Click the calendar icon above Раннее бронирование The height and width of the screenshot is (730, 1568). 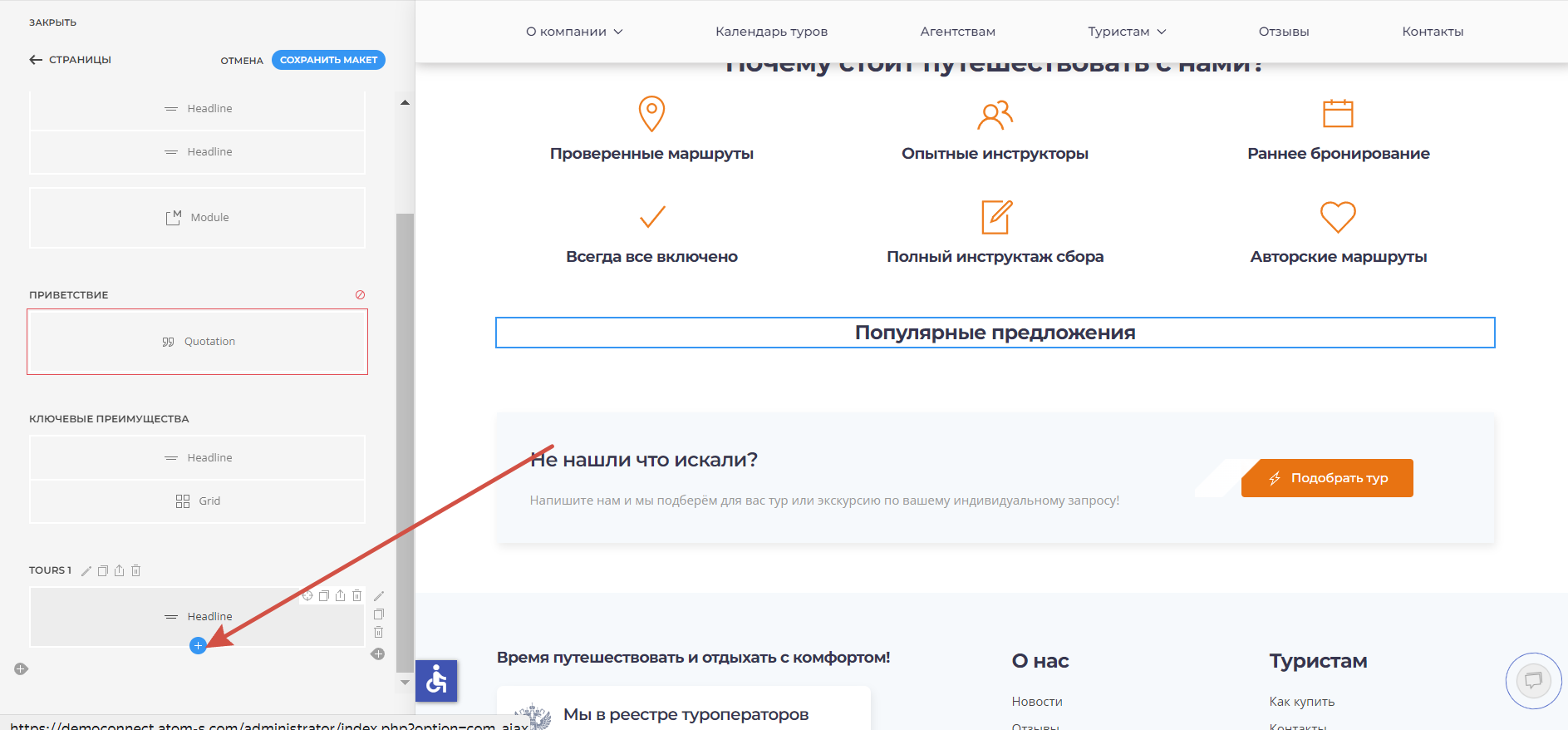(x=1338, y=113)
